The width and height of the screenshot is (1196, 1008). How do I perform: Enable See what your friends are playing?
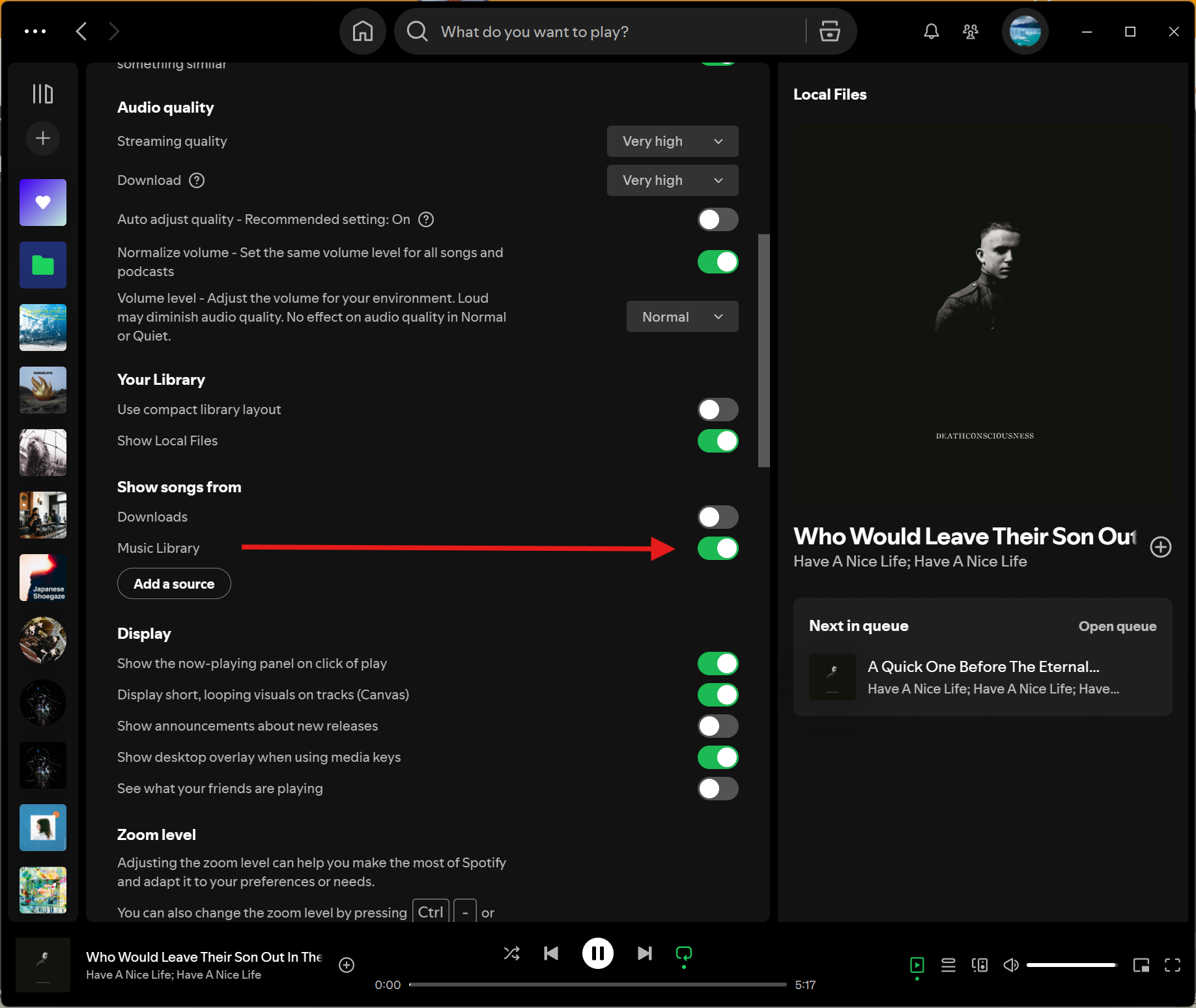point(718,789)
